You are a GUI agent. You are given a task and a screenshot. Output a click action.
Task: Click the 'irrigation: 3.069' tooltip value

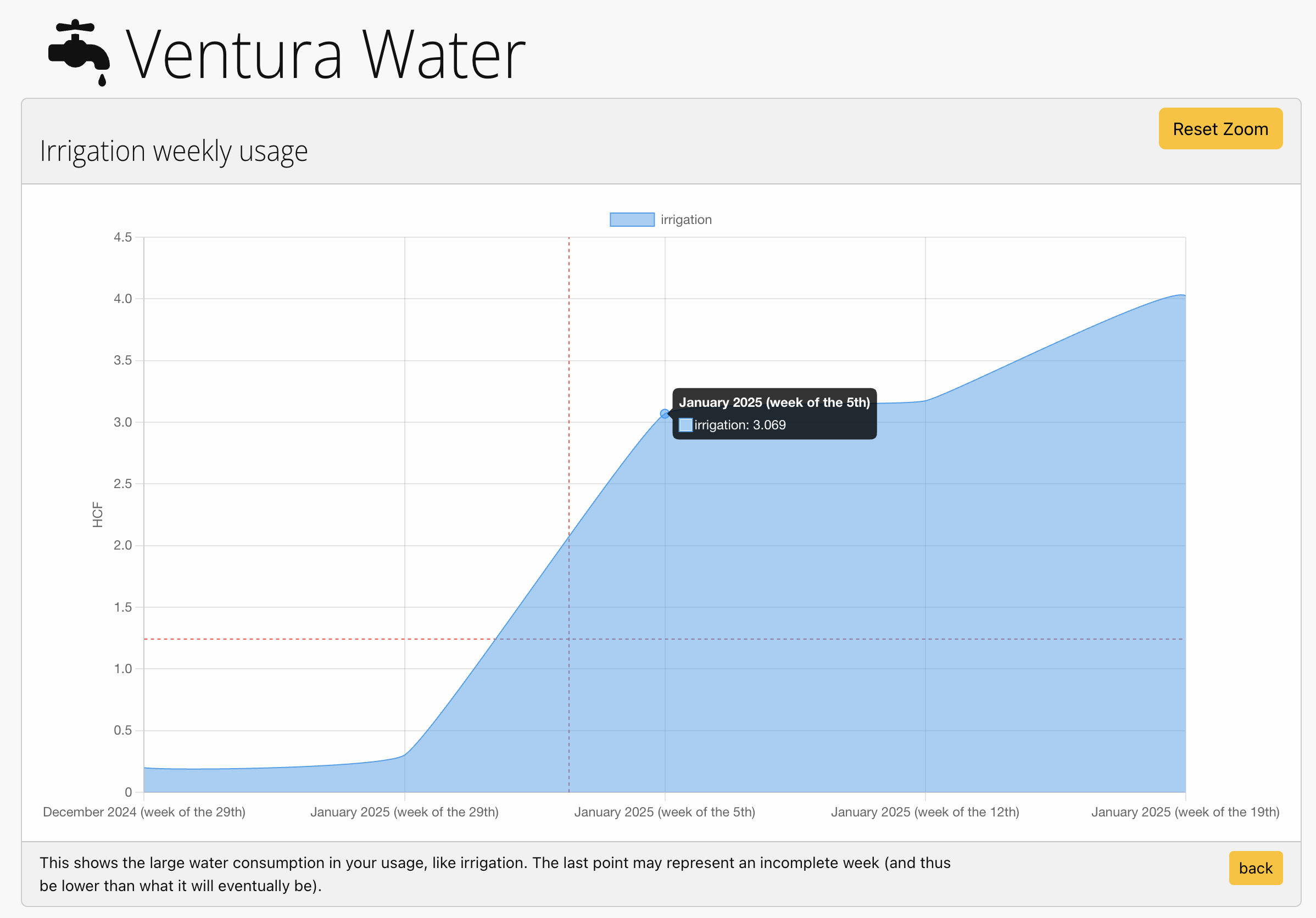(x=739, y=424)
